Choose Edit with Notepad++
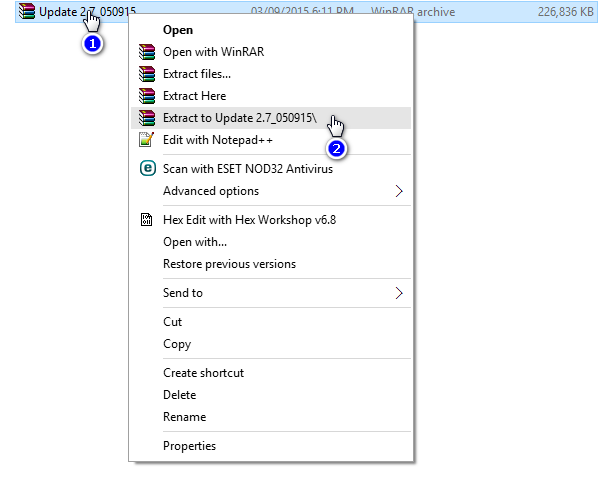 271,140
